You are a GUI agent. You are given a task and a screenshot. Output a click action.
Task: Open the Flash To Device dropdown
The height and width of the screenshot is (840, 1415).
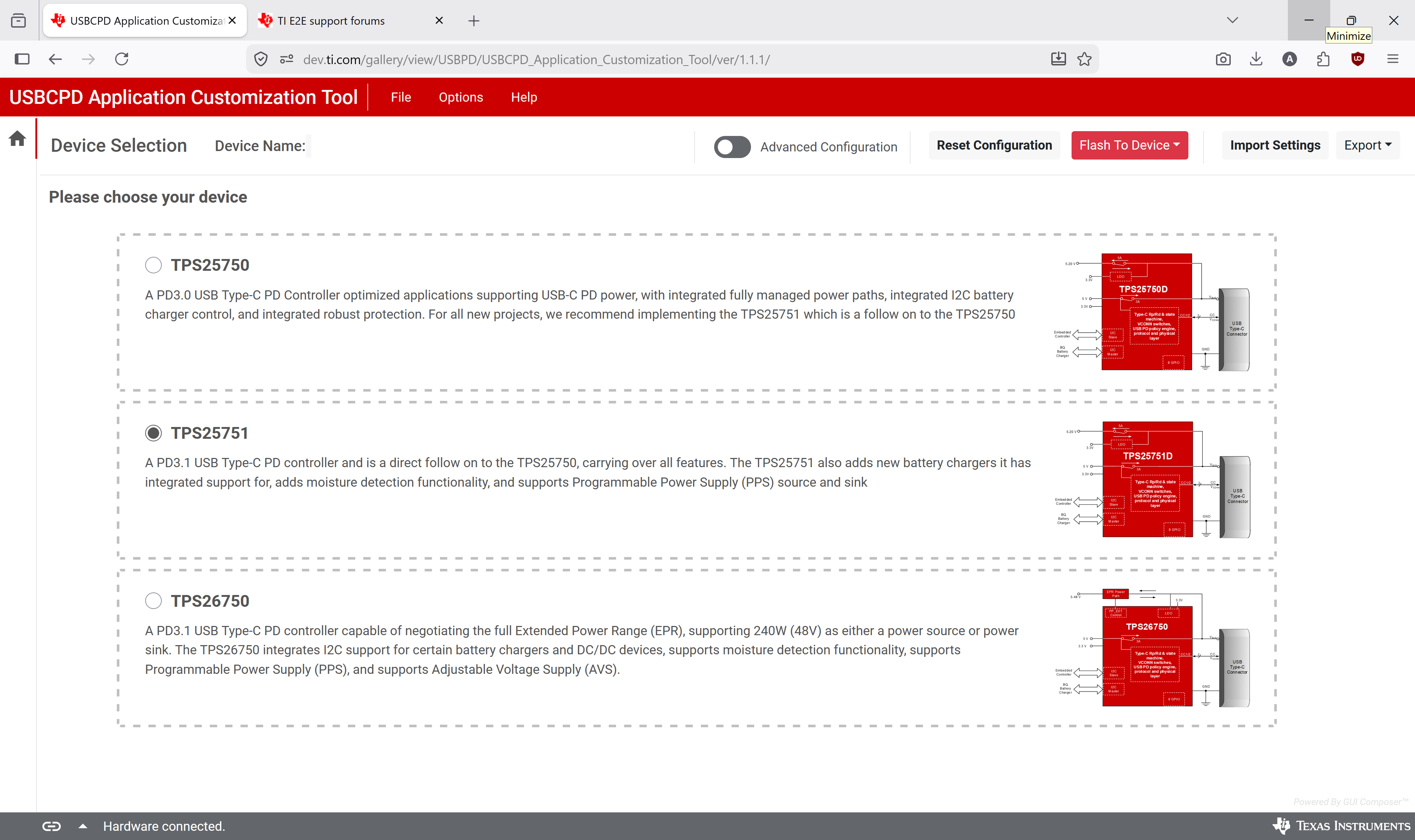pyautogui.click(x=1130, y=146)
